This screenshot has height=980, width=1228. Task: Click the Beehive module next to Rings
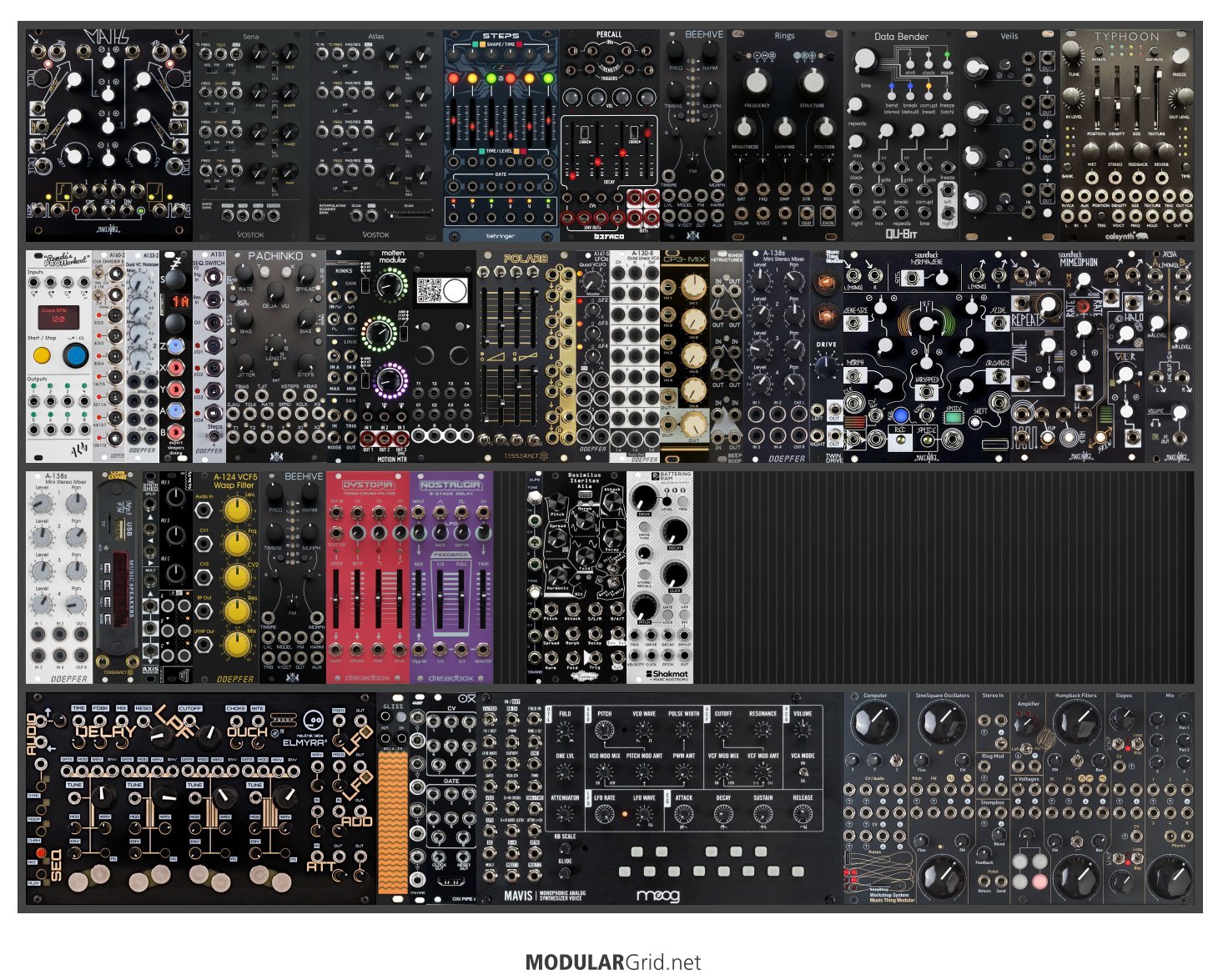point(693,135)
